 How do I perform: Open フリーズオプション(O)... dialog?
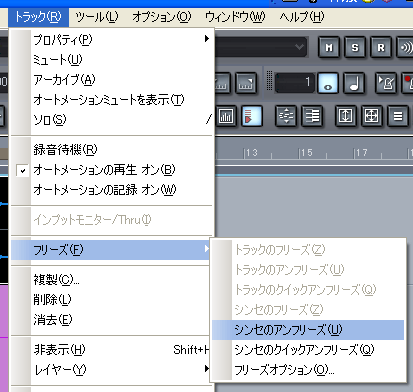(x=308, y=370)
